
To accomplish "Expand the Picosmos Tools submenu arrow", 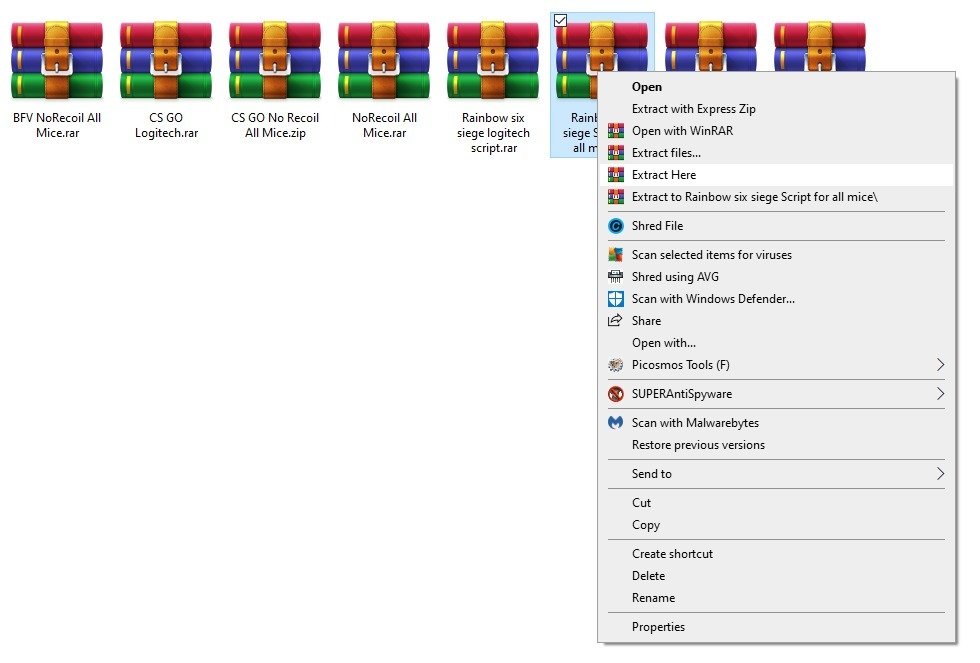I will (940, 365).
